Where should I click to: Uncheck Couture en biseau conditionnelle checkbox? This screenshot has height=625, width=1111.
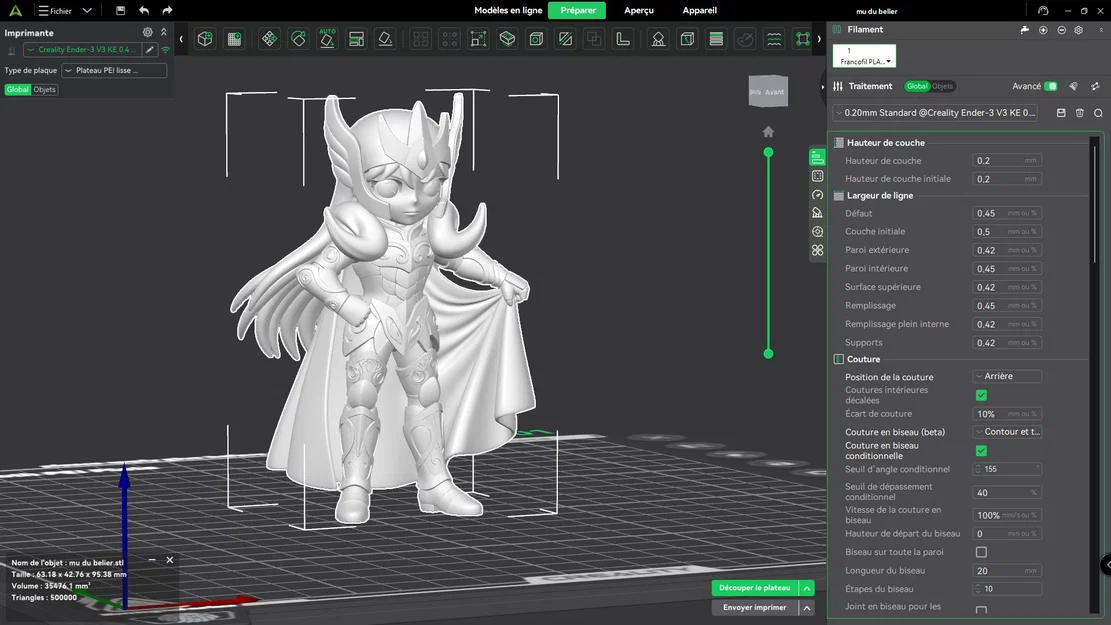point(981,451)
